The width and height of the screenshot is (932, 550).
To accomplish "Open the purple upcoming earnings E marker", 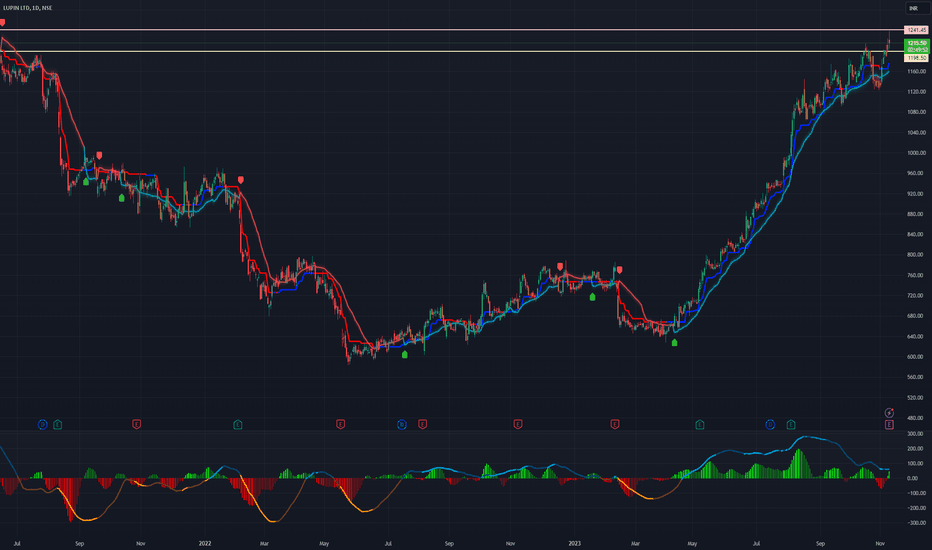I will pyautogui.click(x=889, y=425).
